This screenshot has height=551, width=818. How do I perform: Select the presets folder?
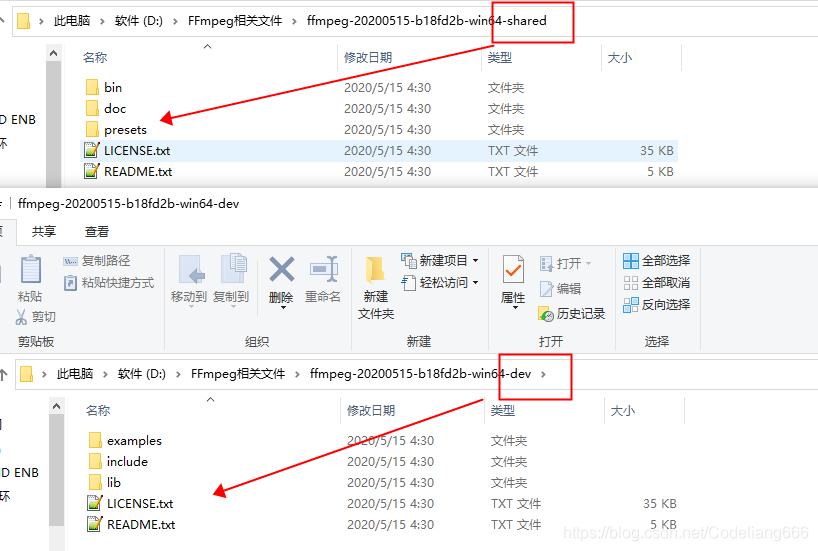[116, 129]
